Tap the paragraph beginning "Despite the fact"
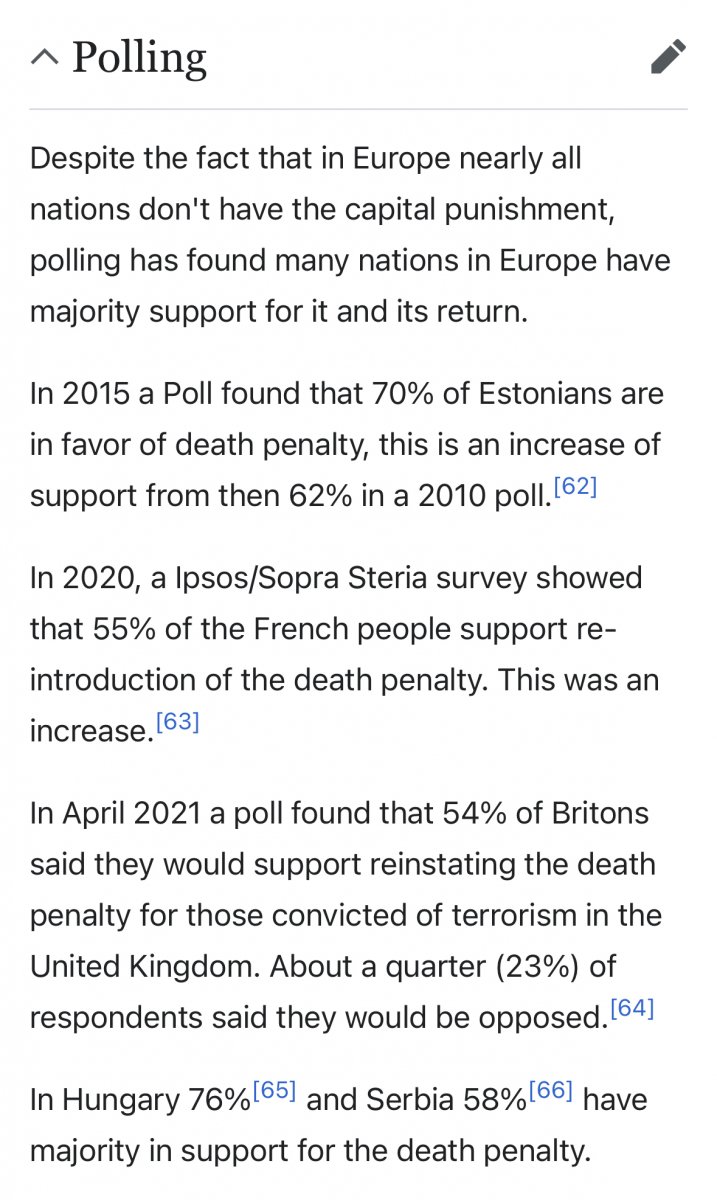The image size is (717, 1200). point(350,235)
